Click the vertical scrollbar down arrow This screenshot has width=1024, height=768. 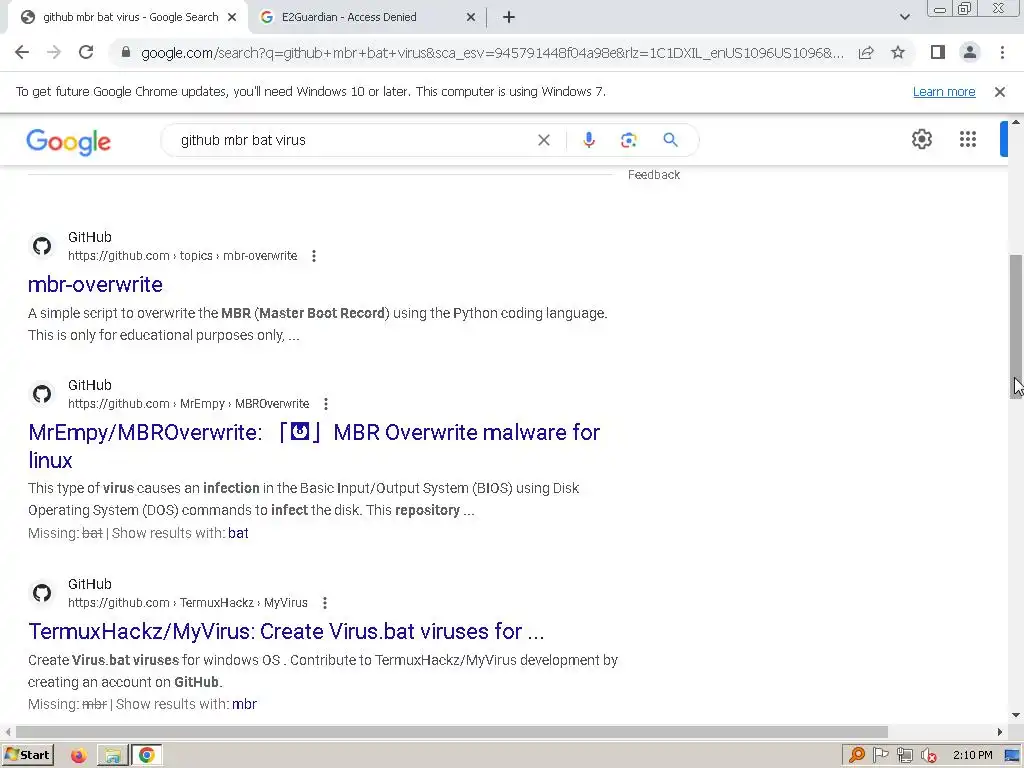1016,716
